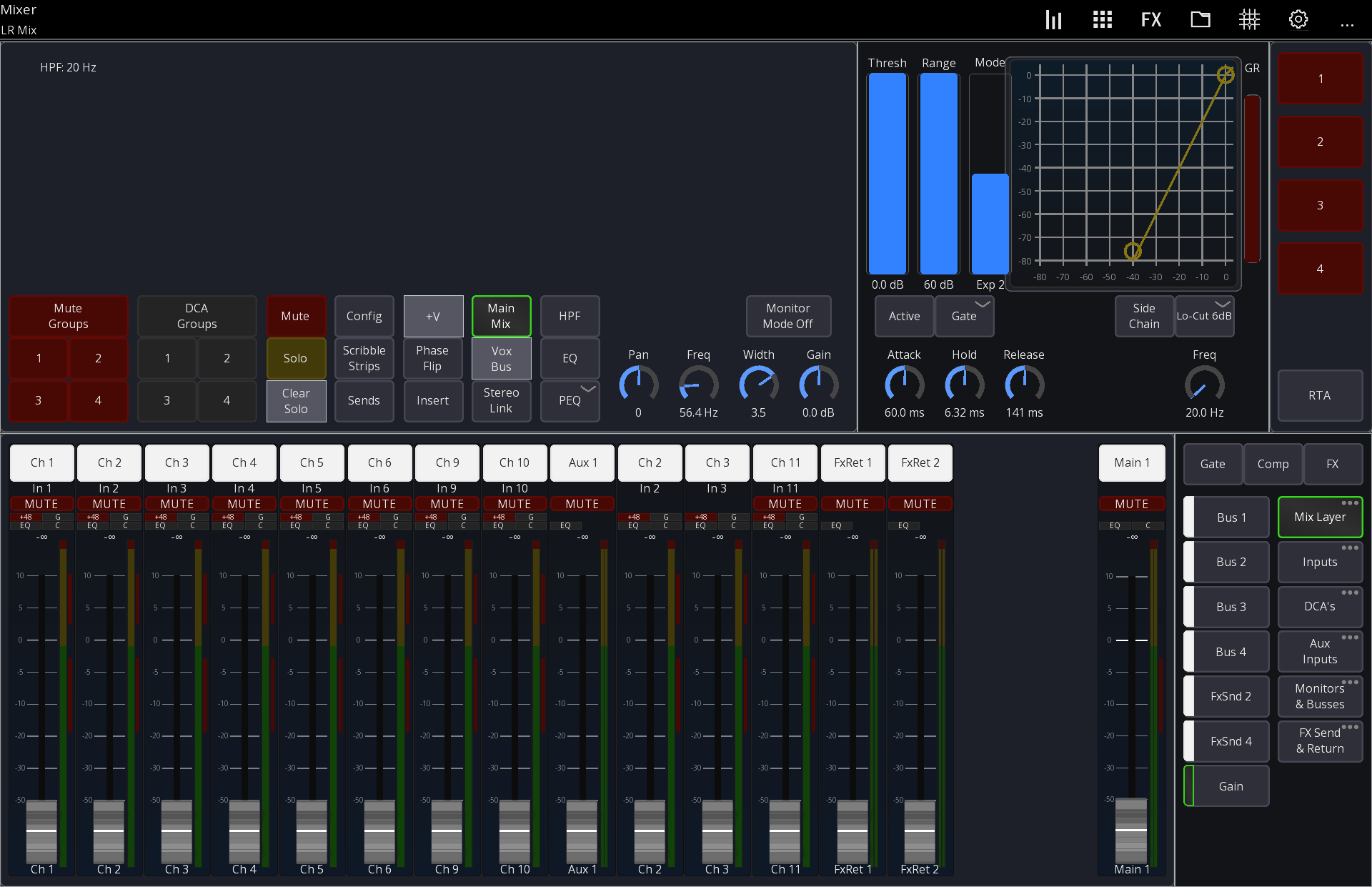Image resolution: width=1372 pixels, height=887 pixels.
Task: Open the PEQ type dropdown
Action: click(x=570, y=400)
